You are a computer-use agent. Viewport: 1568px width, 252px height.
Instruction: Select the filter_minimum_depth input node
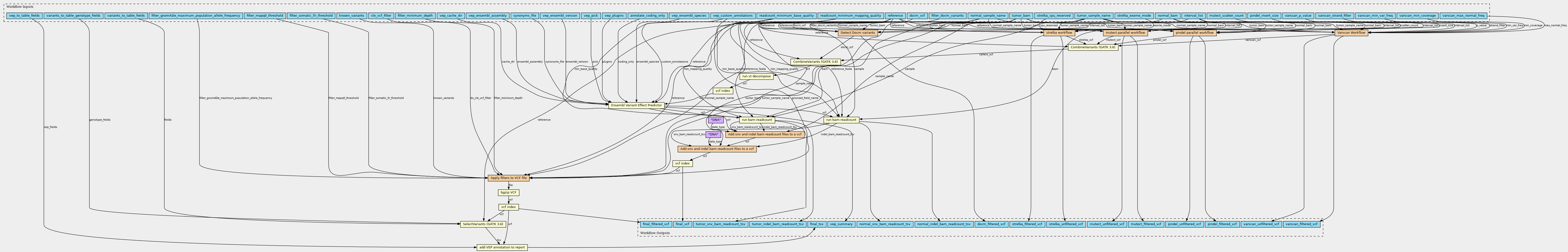point(415,15)
